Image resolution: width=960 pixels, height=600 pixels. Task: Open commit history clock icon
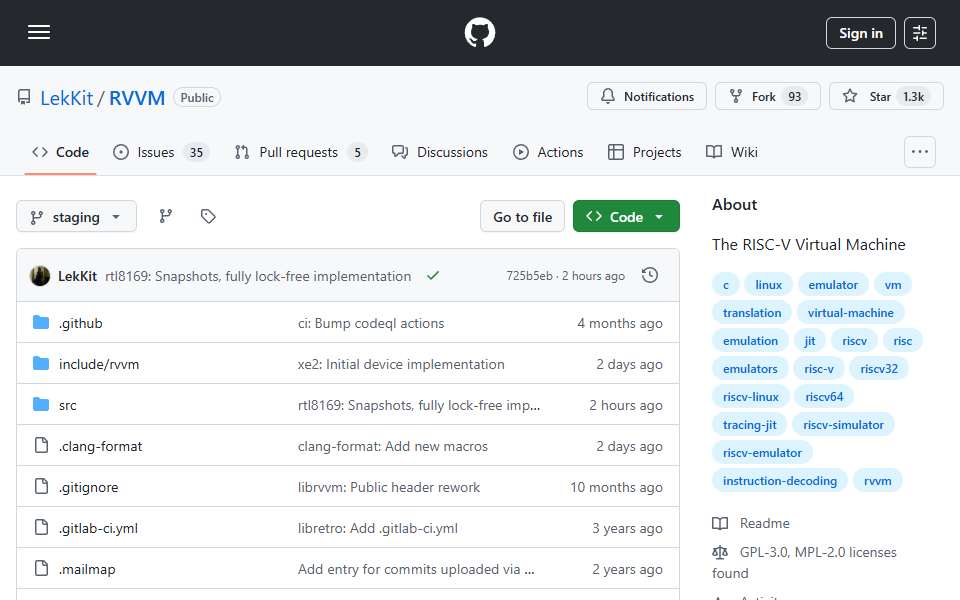(x=650, y=276)
